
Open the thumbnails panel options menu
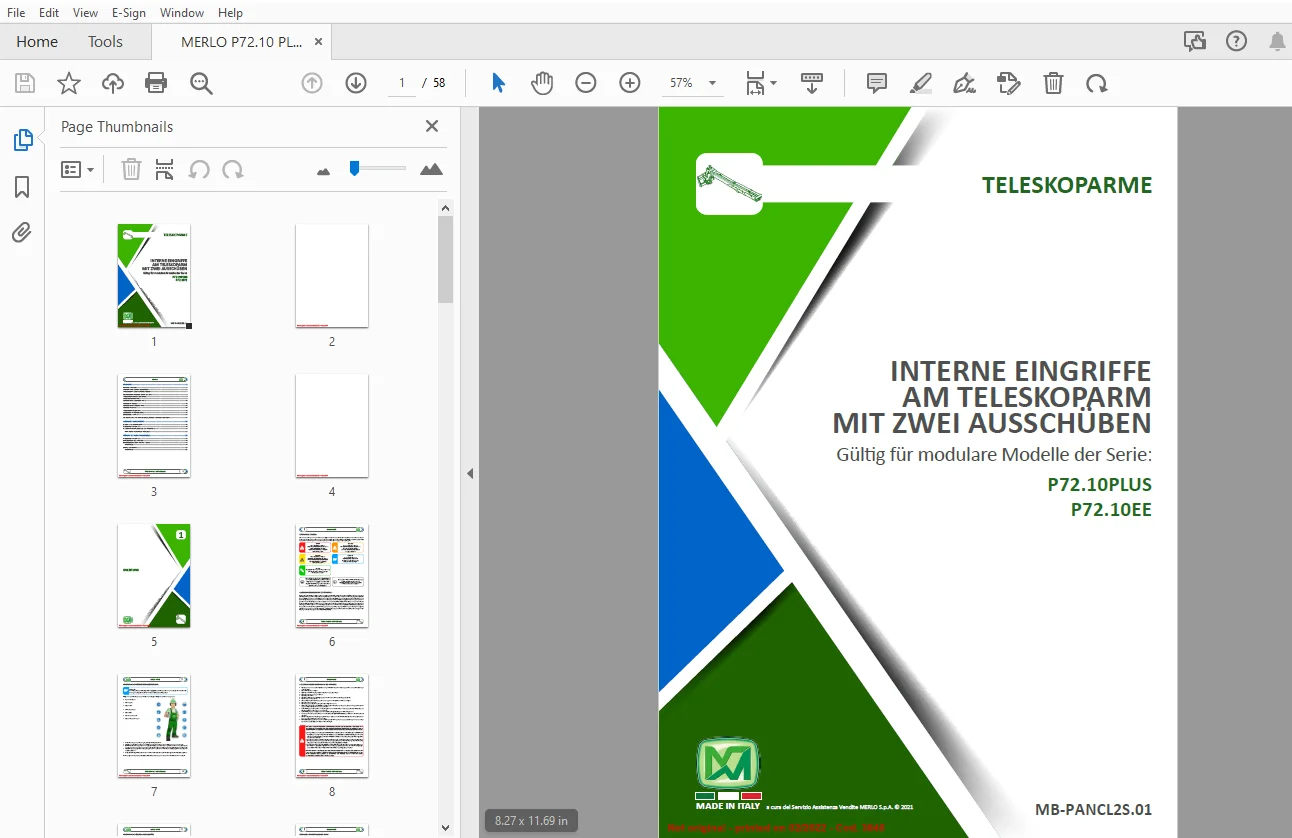[x=78, y=170]
